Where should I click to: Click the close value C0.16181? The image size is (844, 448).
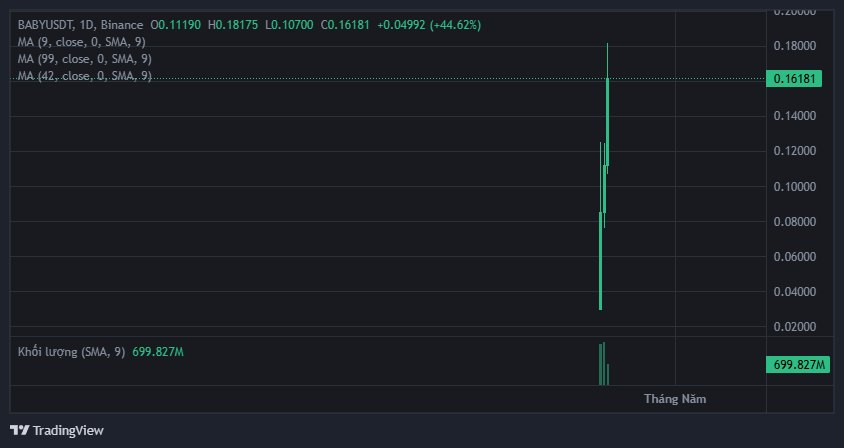click(345, 25)
